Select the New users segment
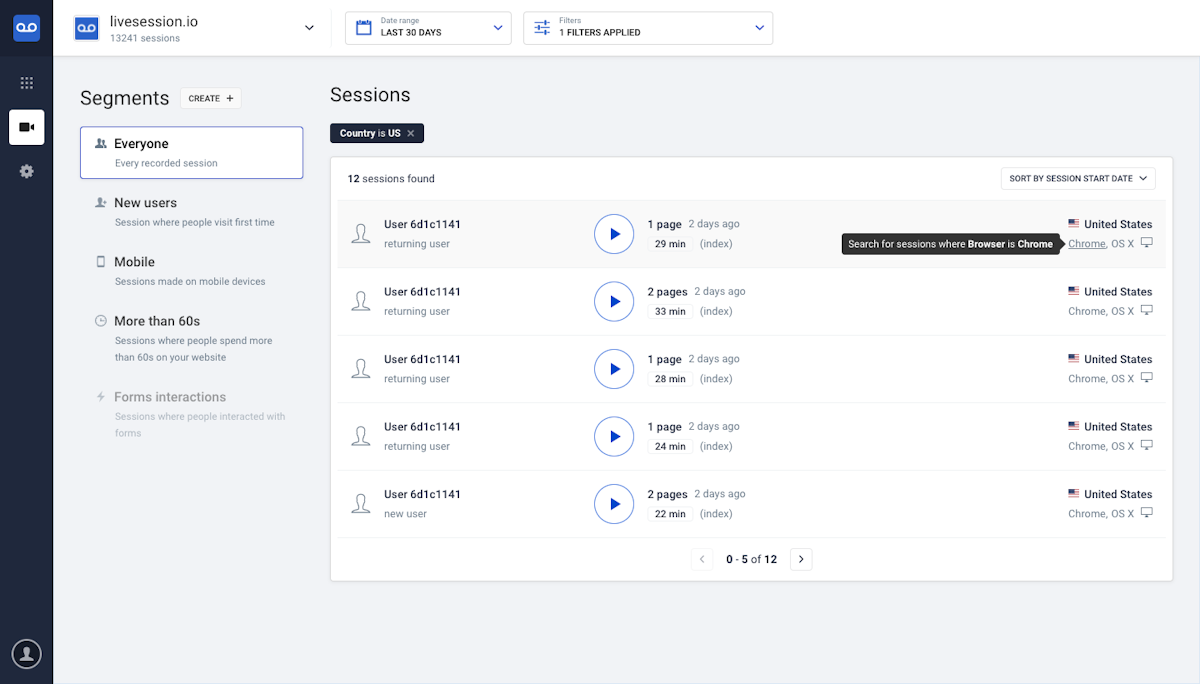1200x684 pixels. coord(146,203)
